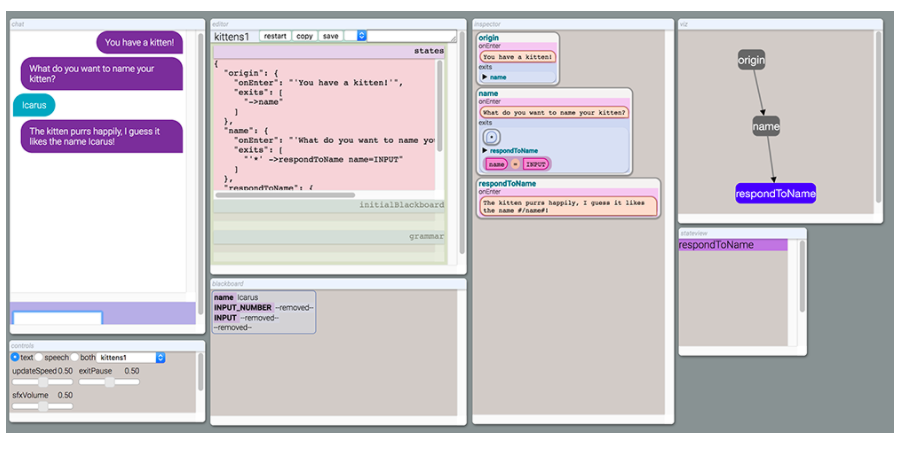This screenshot has height=451, width=905.
Task: Click the pink name variable token
Action: [x=496, y=165]
